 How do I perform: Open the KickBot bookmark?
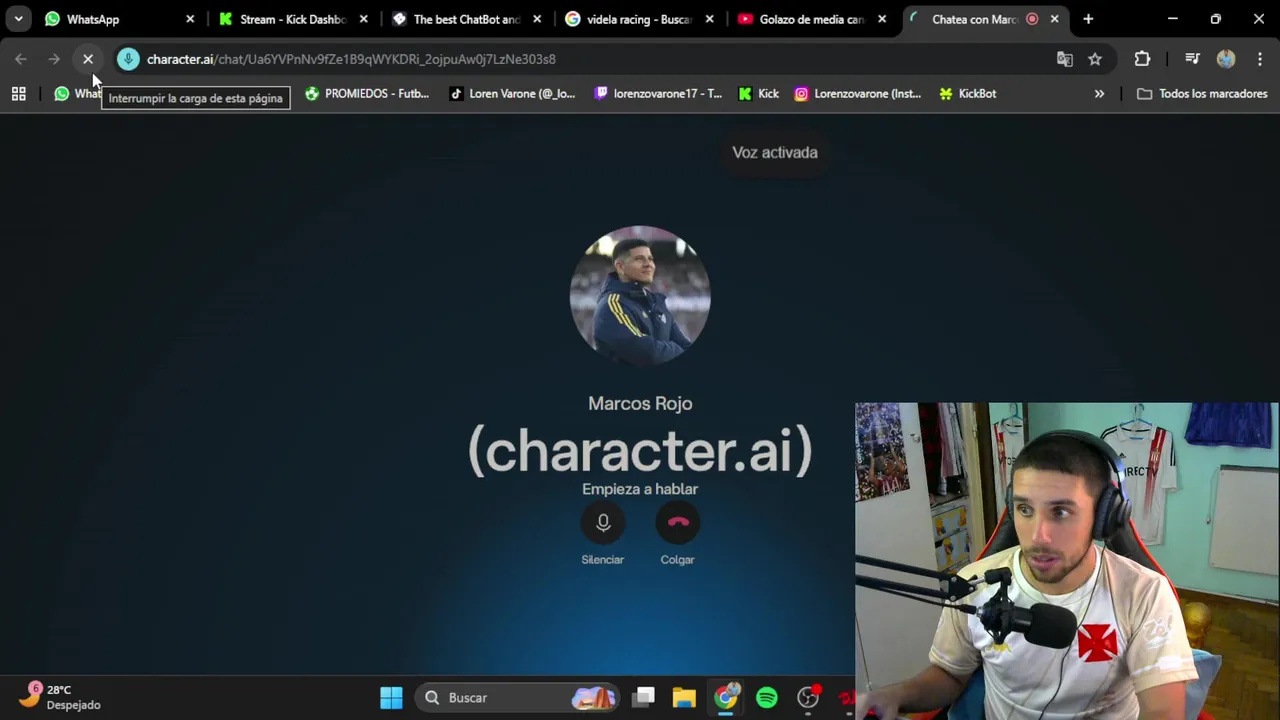(967, 94)
